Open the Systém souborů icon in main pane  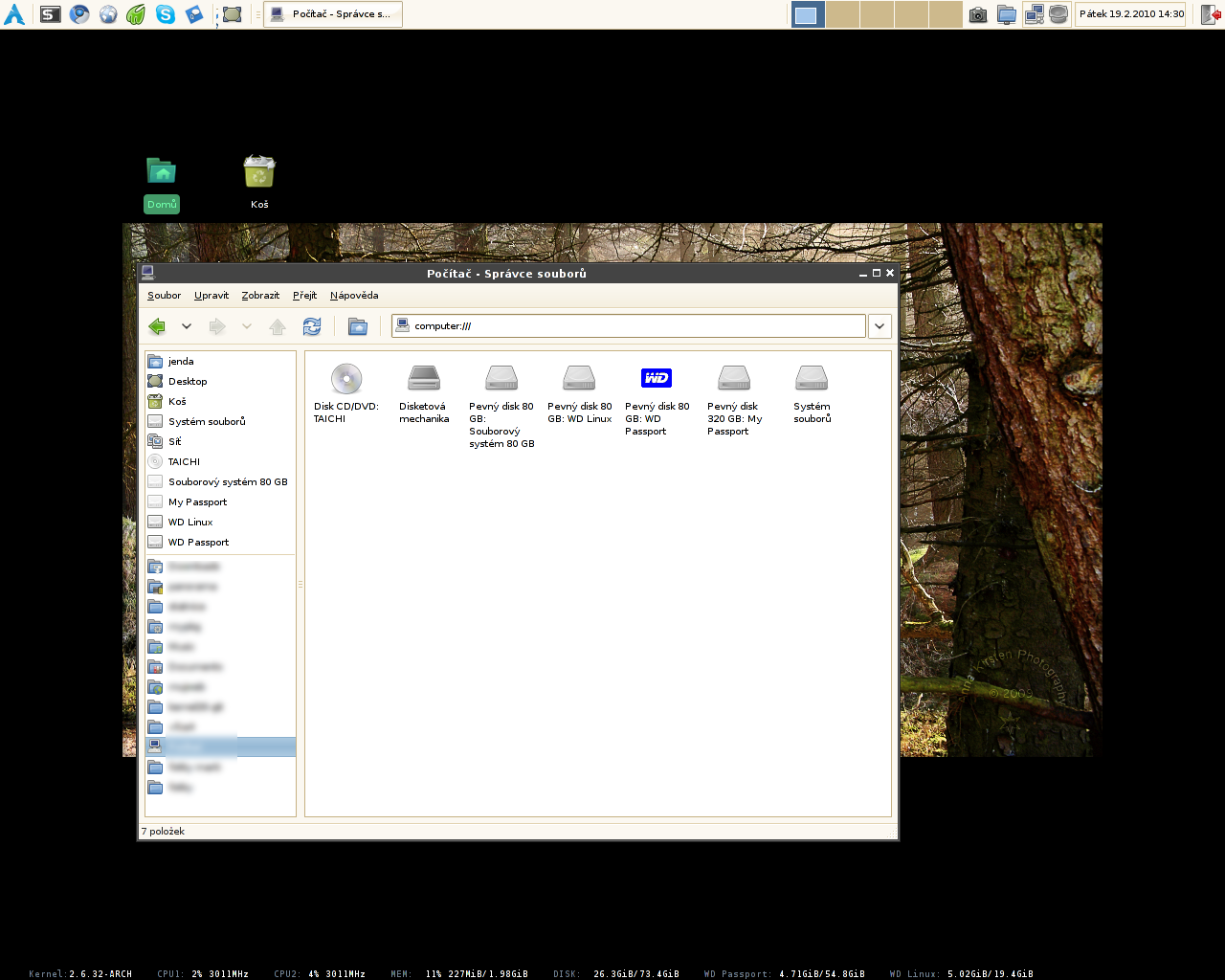pos(812,379)
